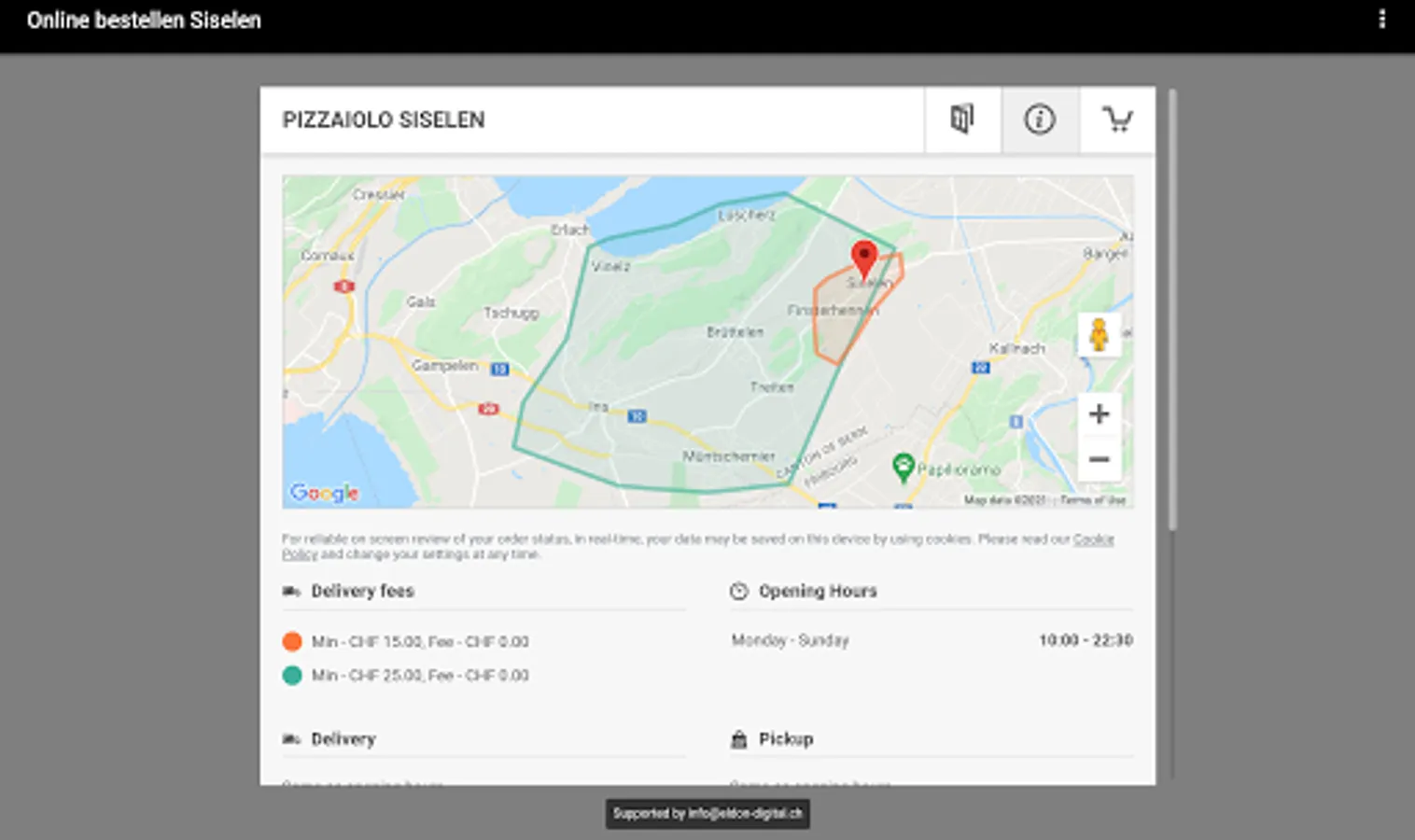Image resolution: width=1415 pixels, height=840 pixels.
Task: Click the Papiliorama map marker
Action: click(903, 467)
